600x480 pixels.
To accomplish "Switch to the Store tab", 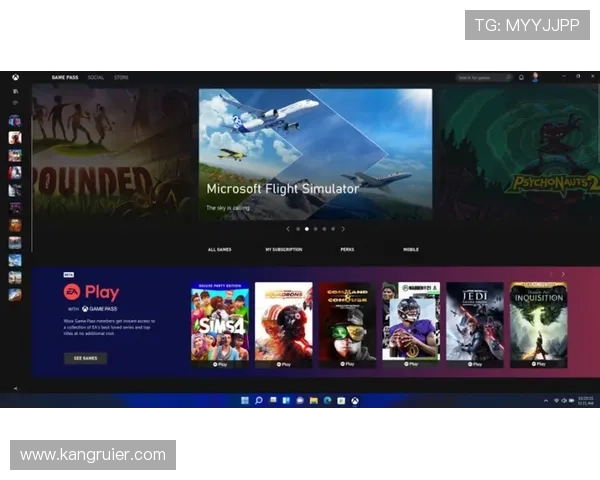I will [x=121, y=77].
